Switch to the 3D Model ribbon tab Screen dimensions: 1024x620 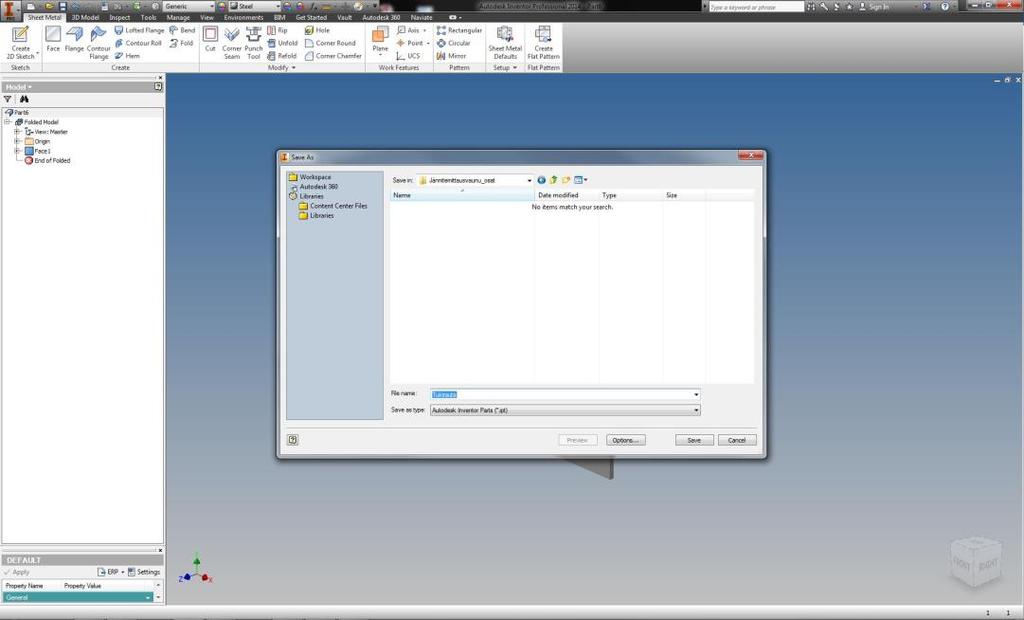85,18
